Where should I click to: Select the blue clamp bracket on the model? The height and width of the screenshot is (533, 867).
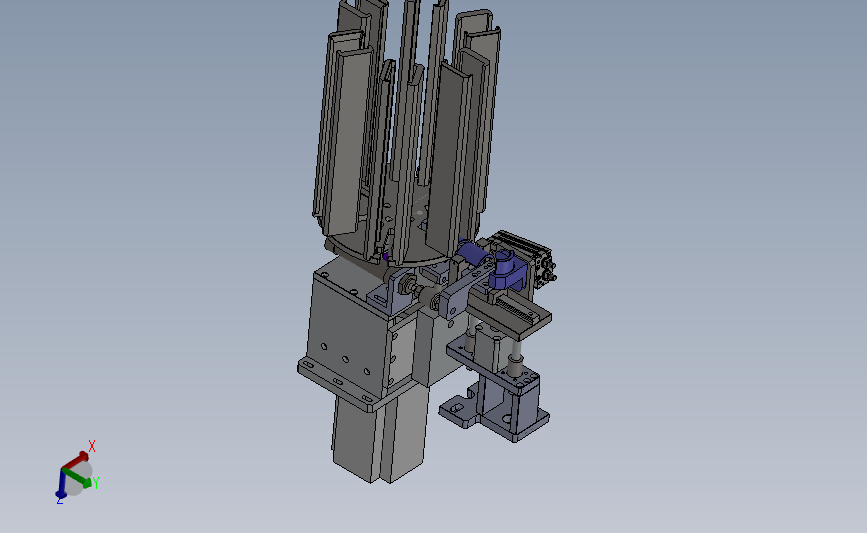pyautogui.click(x=507, y=269)
